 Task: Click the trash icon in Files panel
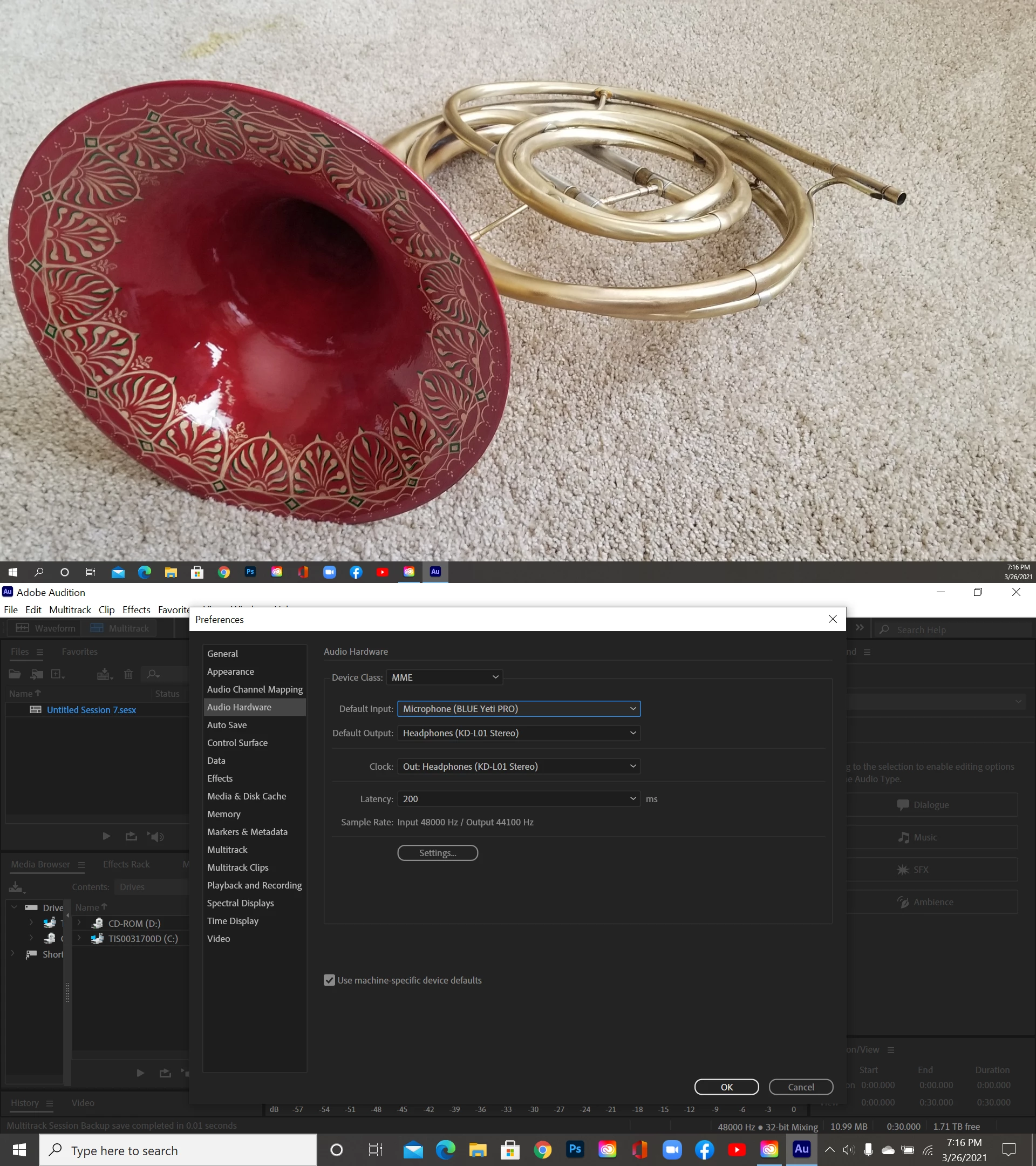(x=128, y=674)
